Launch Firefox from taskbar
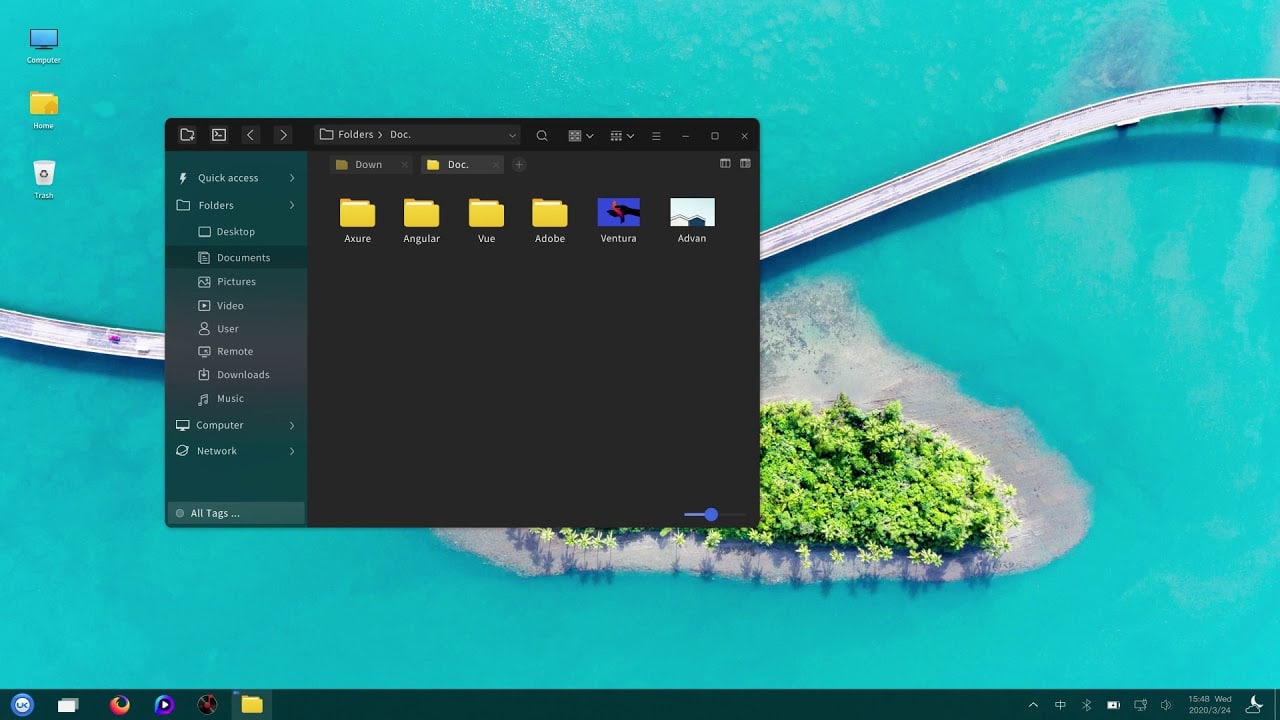This screenshot has height=720, width=1280. coord(120,705)
